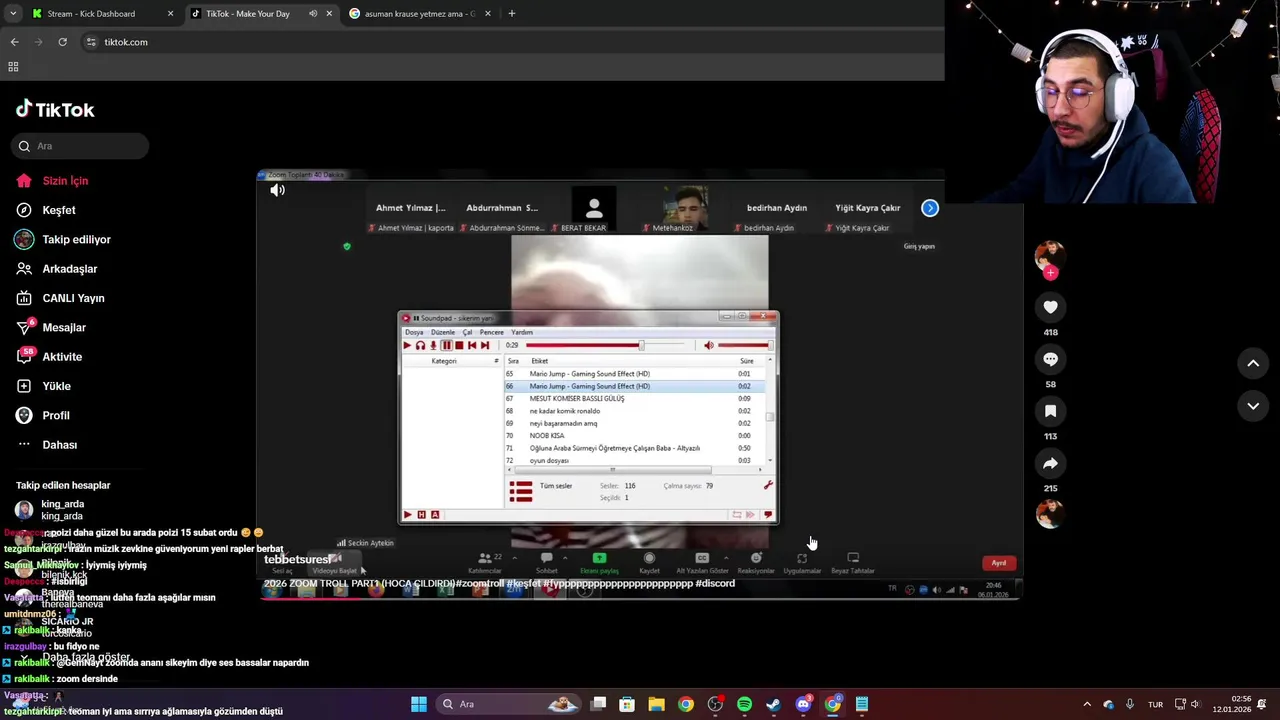Screen dimensions: 1280x720
Task: Click Soundpad playback progress slider
Action: (x=607, y=345)
